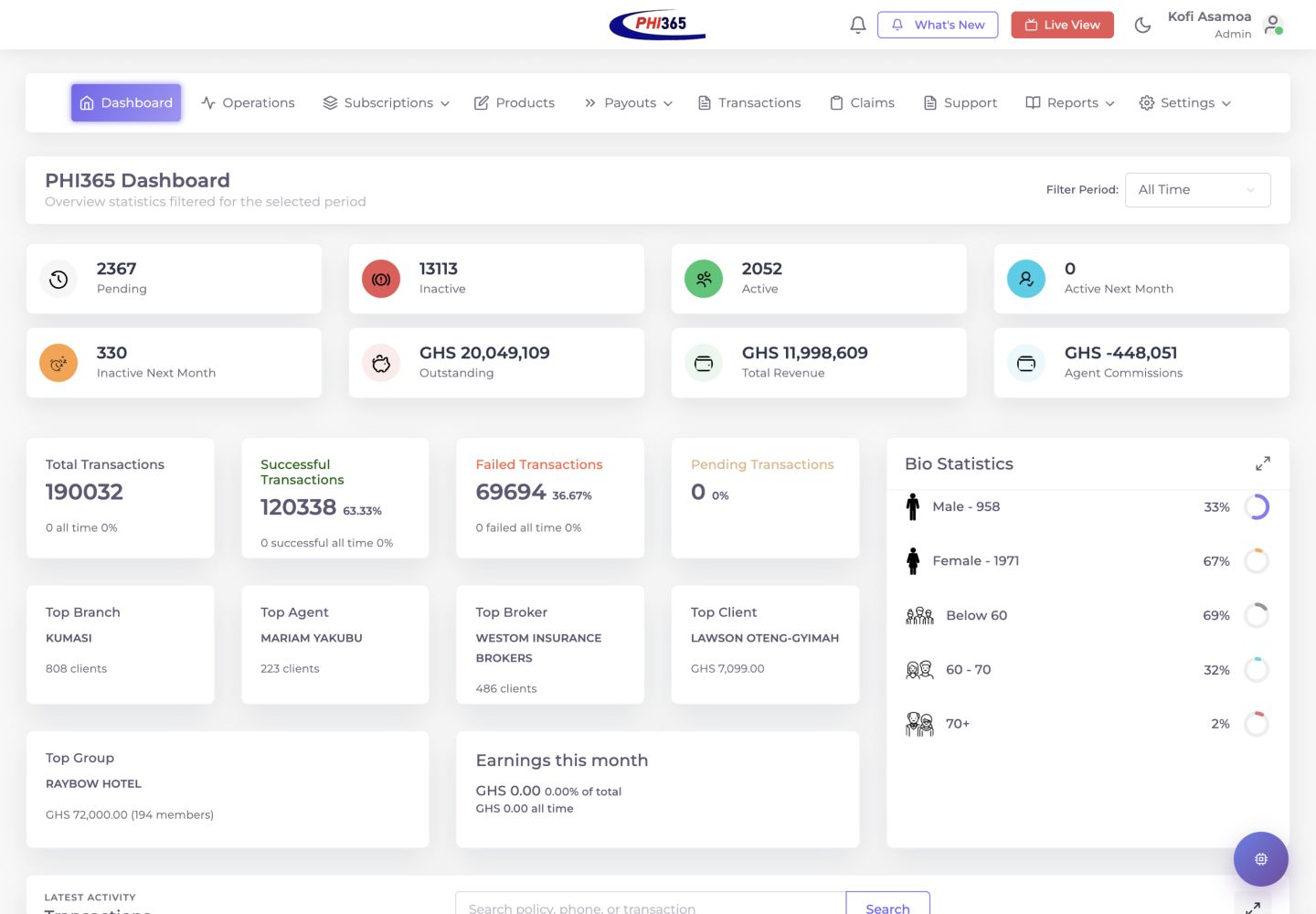Expand the Reports dropdown menu
This screenshot has height=914, width=1316.
1070,102
